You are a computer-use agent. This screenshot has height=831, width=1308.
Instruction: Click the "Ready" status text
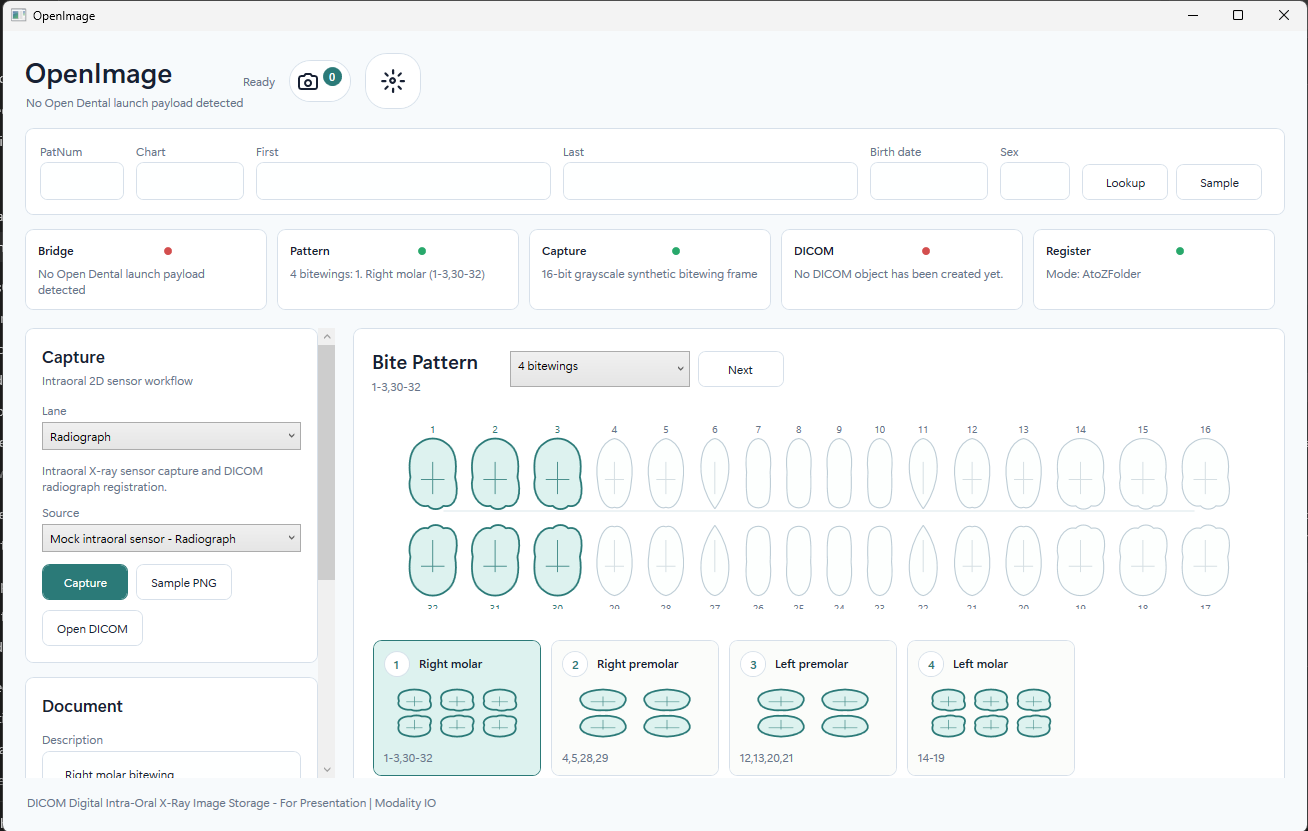(259, 82)
